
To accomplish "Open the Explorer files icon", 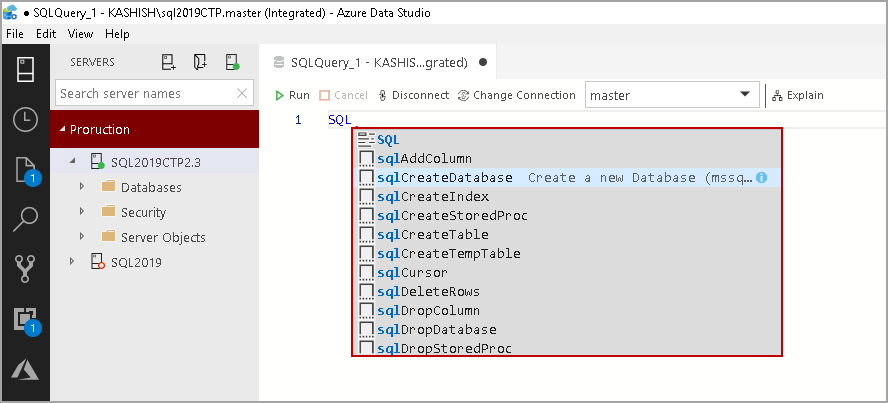I will tap(25, 170).
